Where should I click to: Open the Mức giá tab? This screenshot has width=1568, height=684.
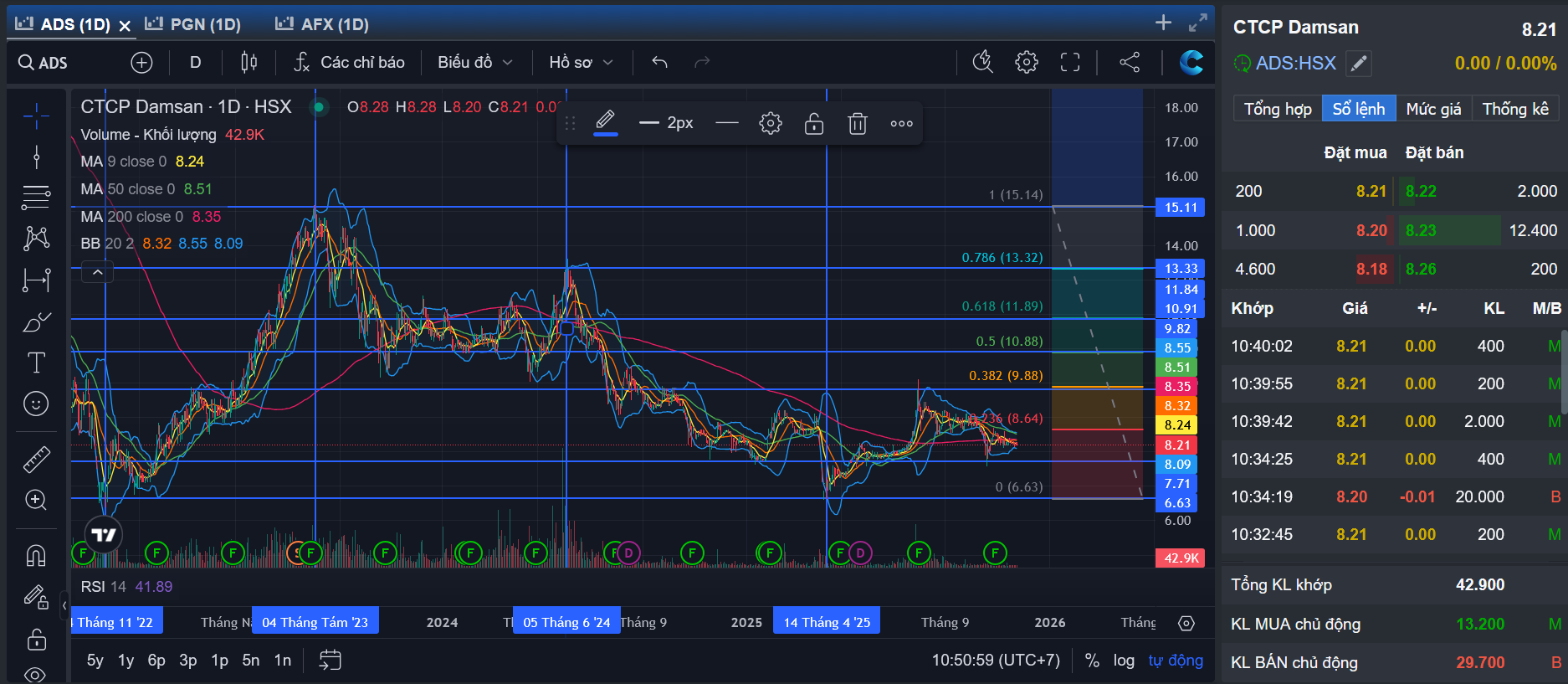(x=1433, y=109)
